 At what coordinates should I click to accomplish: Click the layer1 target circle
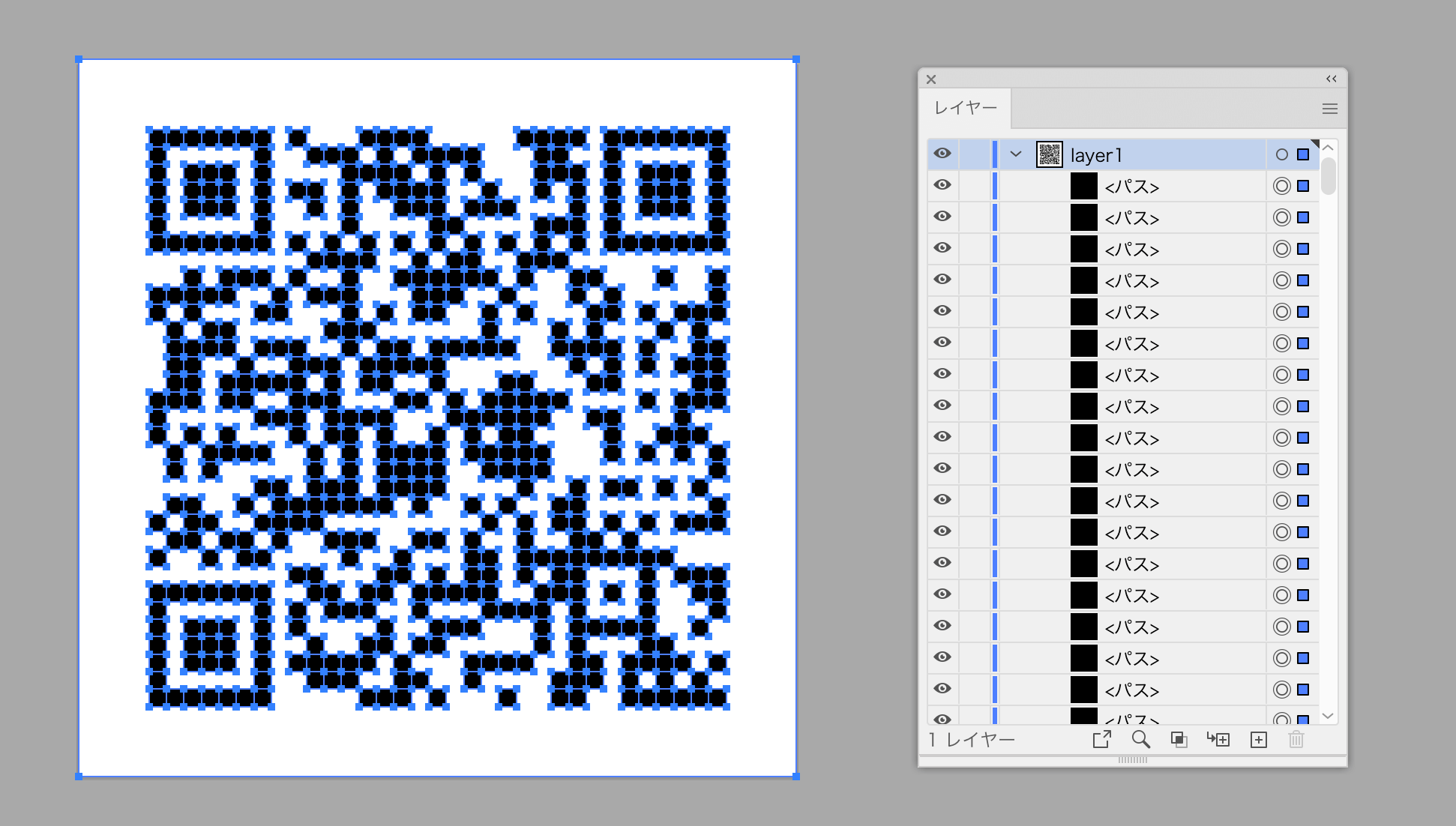(1282, 154)
